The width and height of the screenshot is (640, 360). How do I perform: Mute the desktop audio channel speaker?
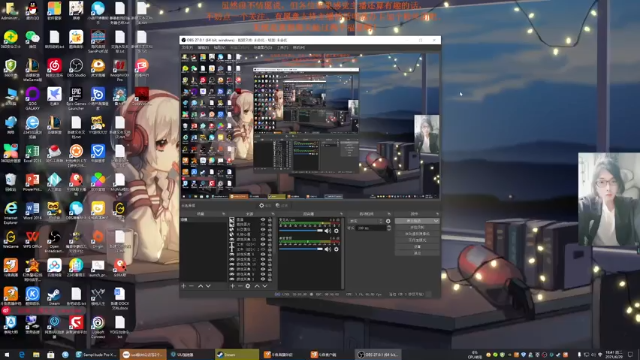pos(327,249)
